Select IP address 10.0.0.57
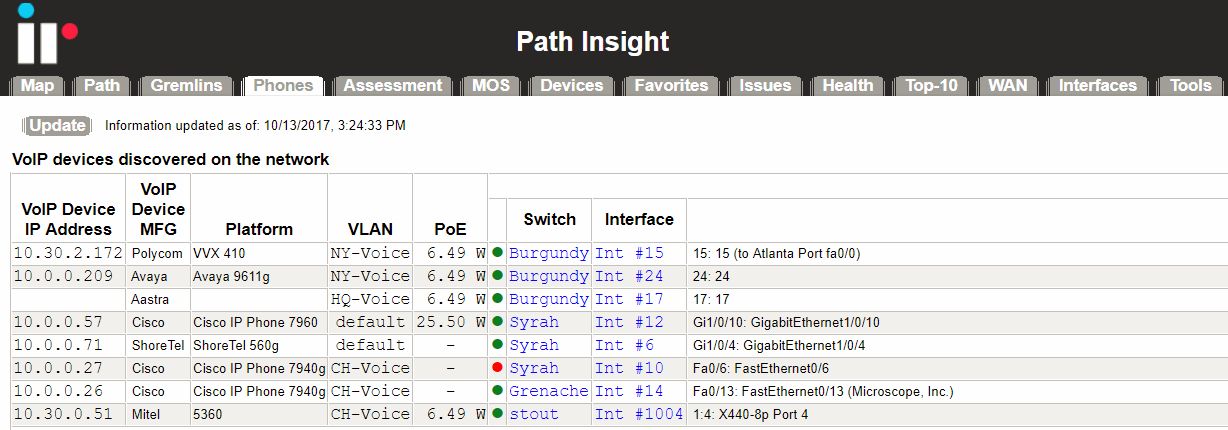1228x430 pixels. [x=58, y=322]
